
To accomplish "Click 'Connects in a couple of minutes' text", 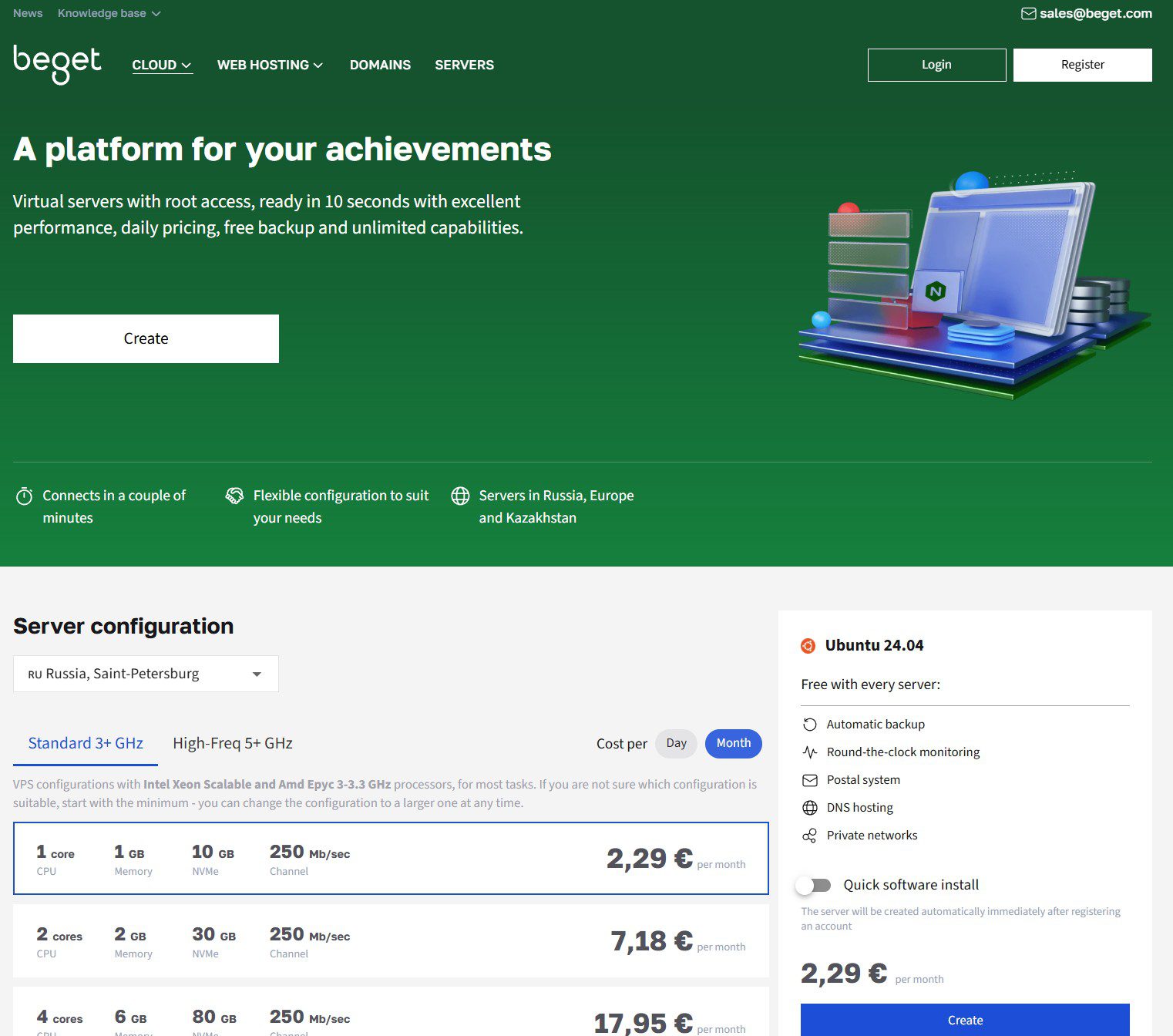I will pyautogui.click(x=114, y=506).
